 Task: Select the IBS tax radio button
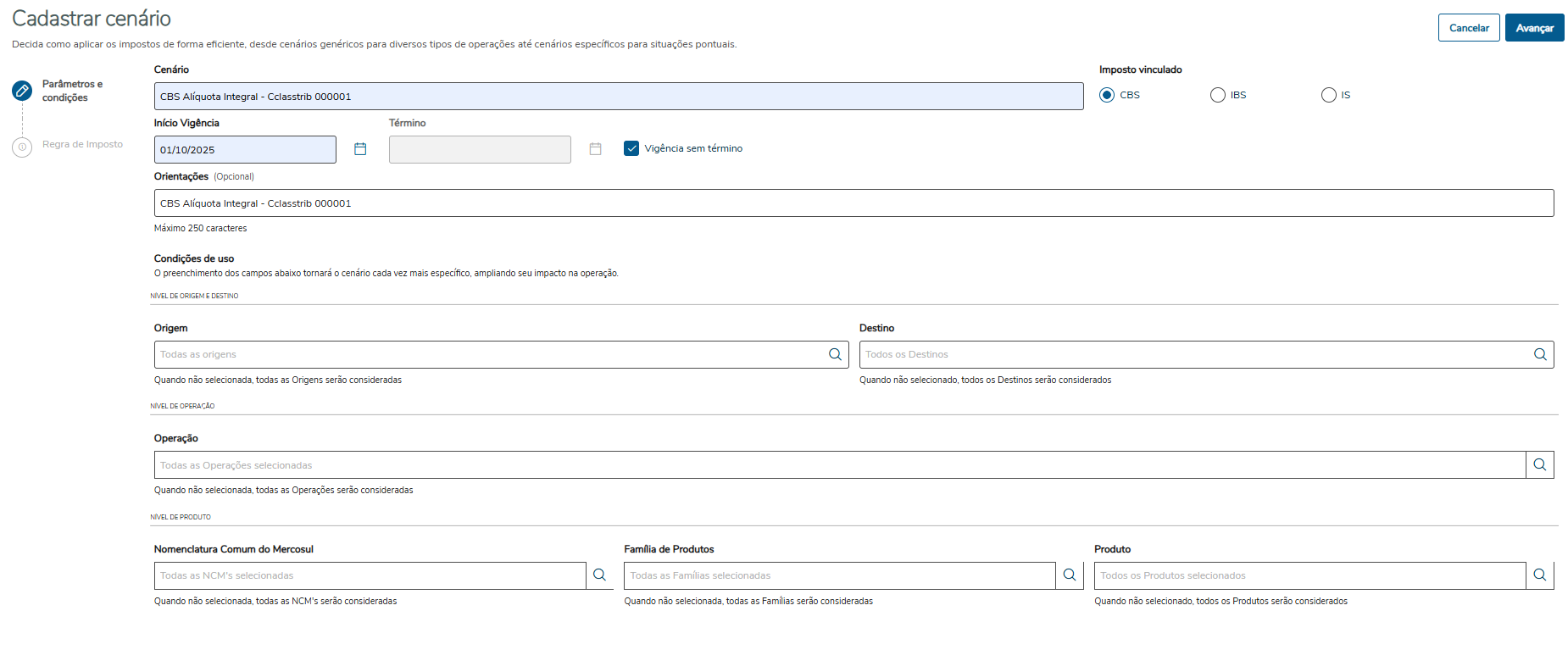click(x=1218, y=95)
